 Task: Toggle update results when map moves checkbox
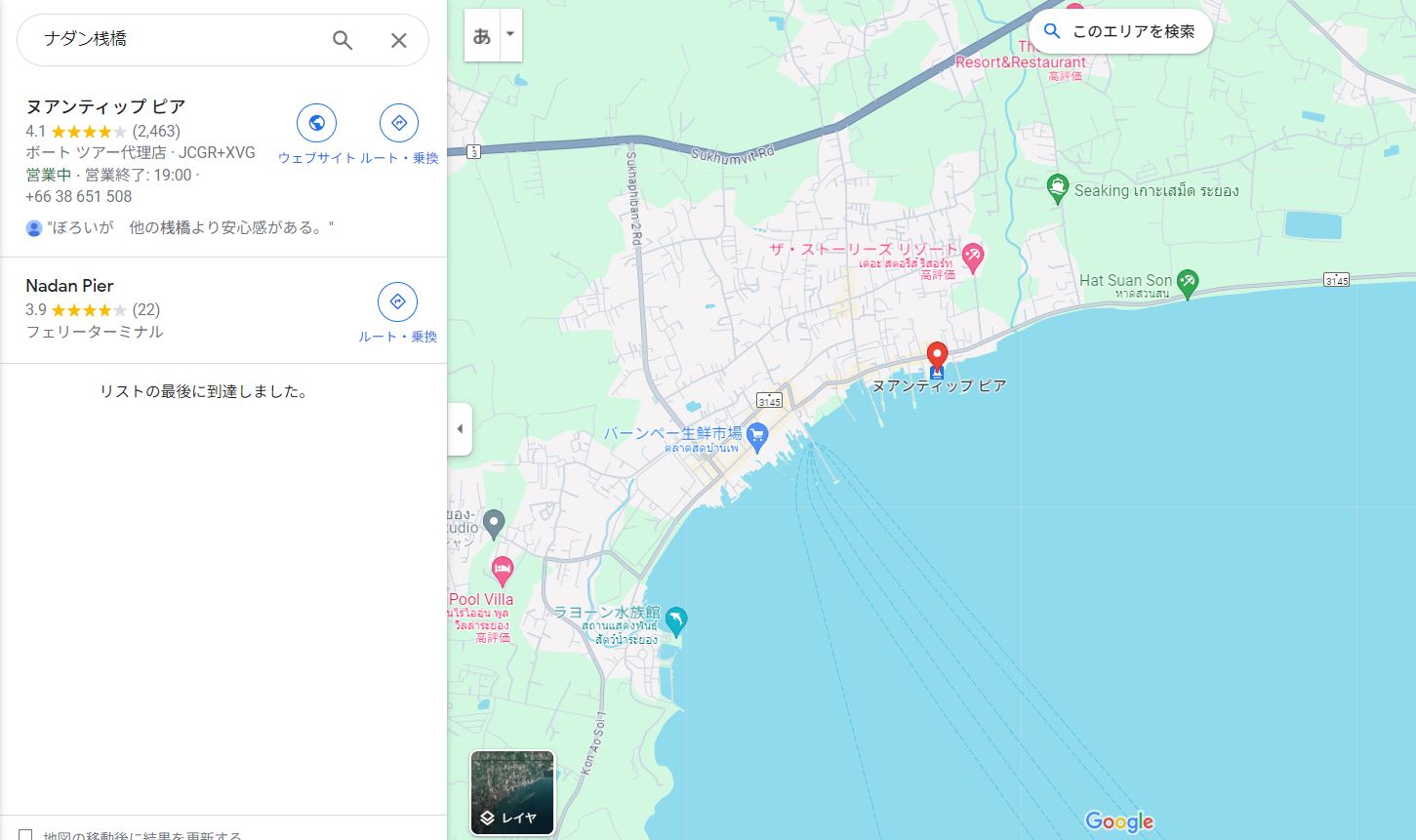pos(26,835)
